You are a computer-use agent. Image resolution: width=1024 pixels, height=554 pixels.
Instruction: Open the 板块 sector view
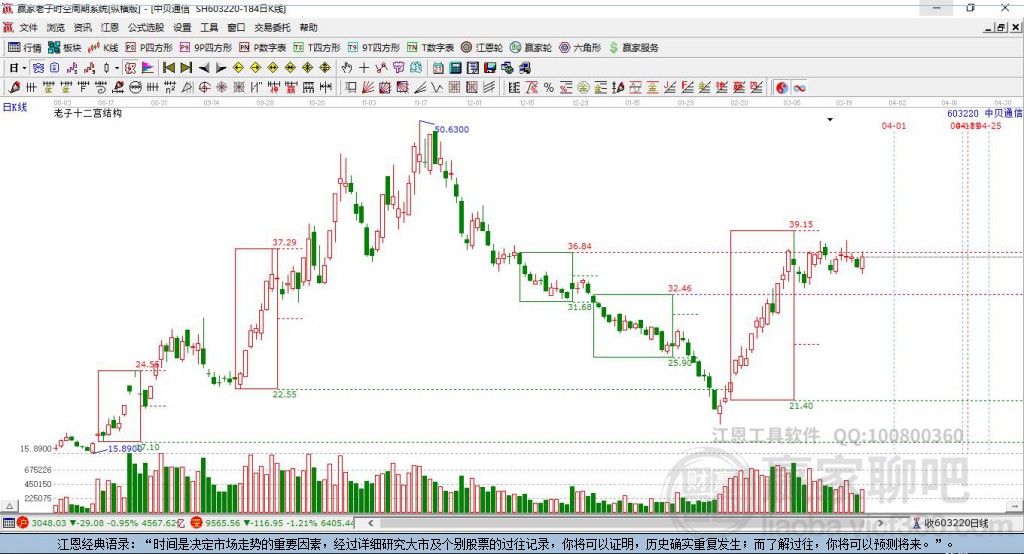click(x=64, y=48)
